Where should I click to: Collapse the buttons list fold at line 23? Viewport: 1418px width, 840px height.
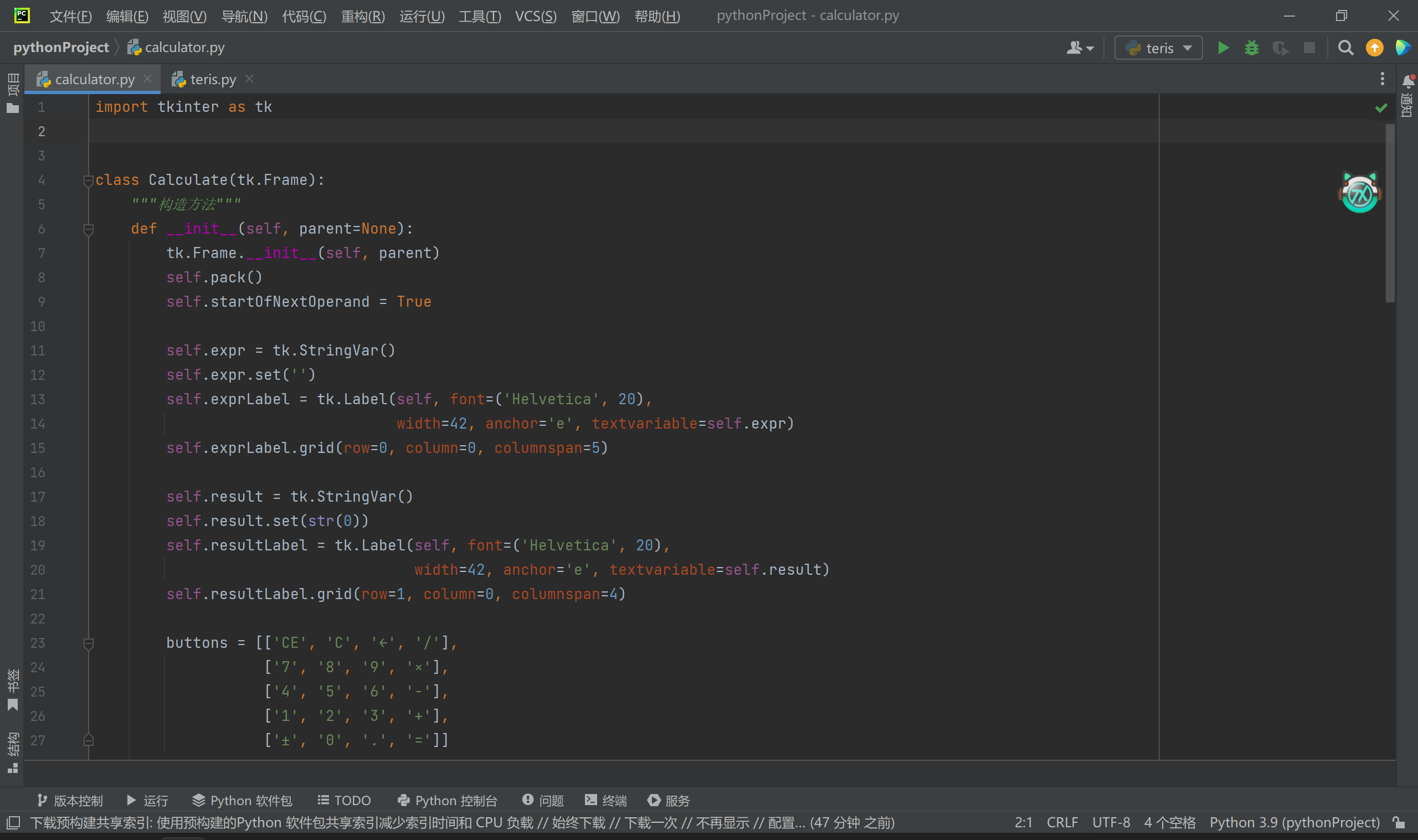88,643
